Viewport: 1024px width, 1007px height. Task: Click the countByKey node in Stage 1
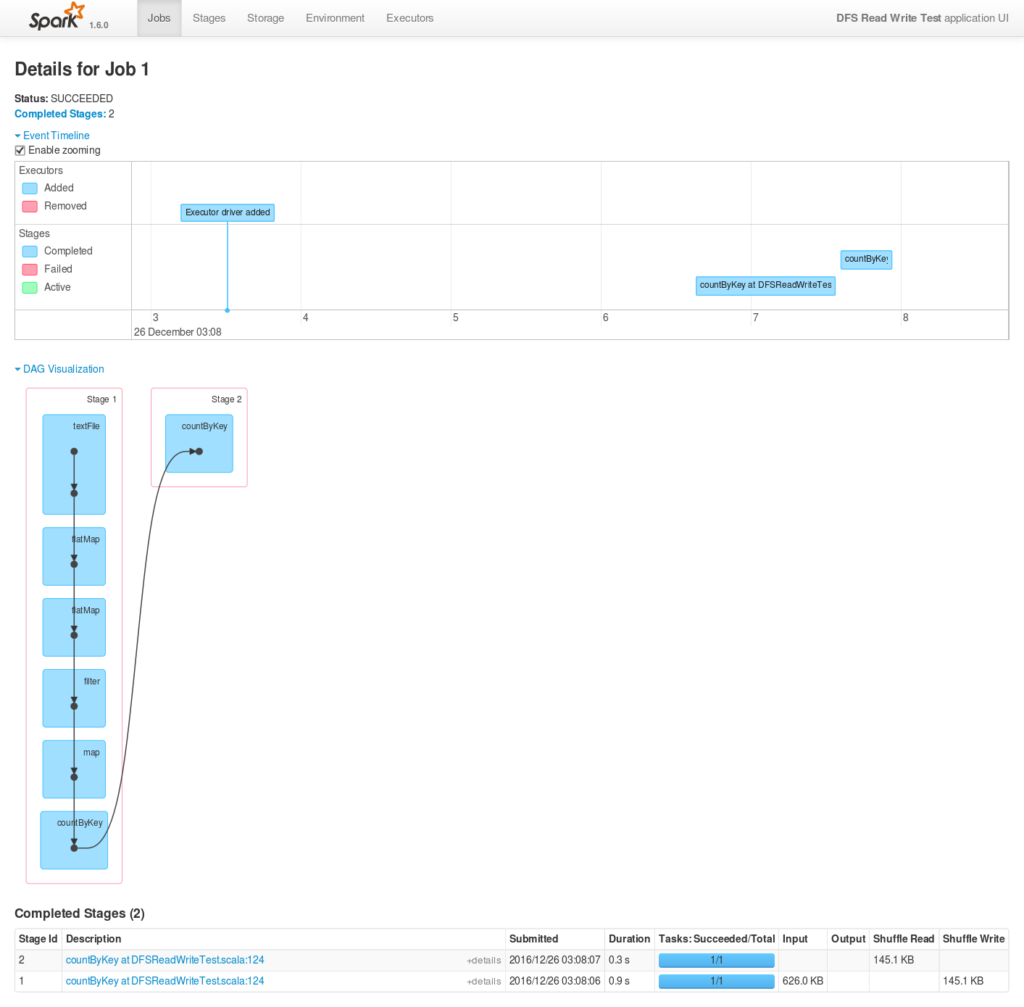74,840
